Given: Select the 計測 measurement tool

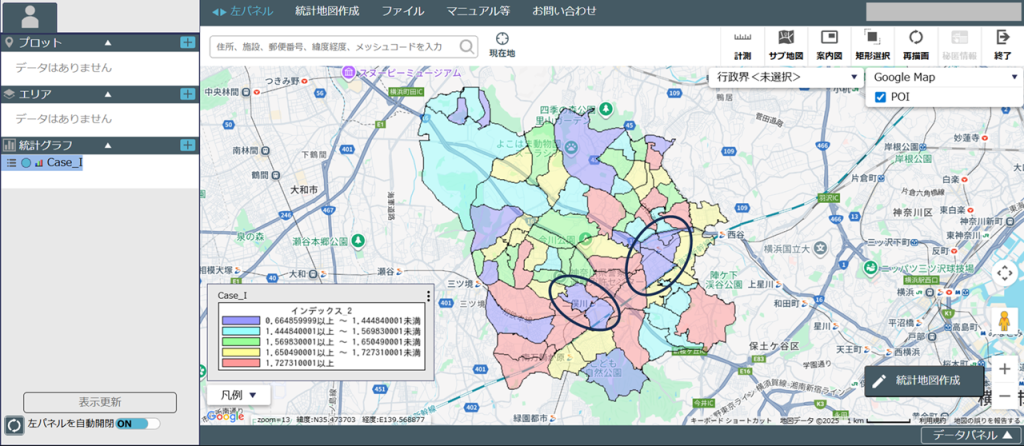Looking at the screenshot, I should click(x=742, y=44).
